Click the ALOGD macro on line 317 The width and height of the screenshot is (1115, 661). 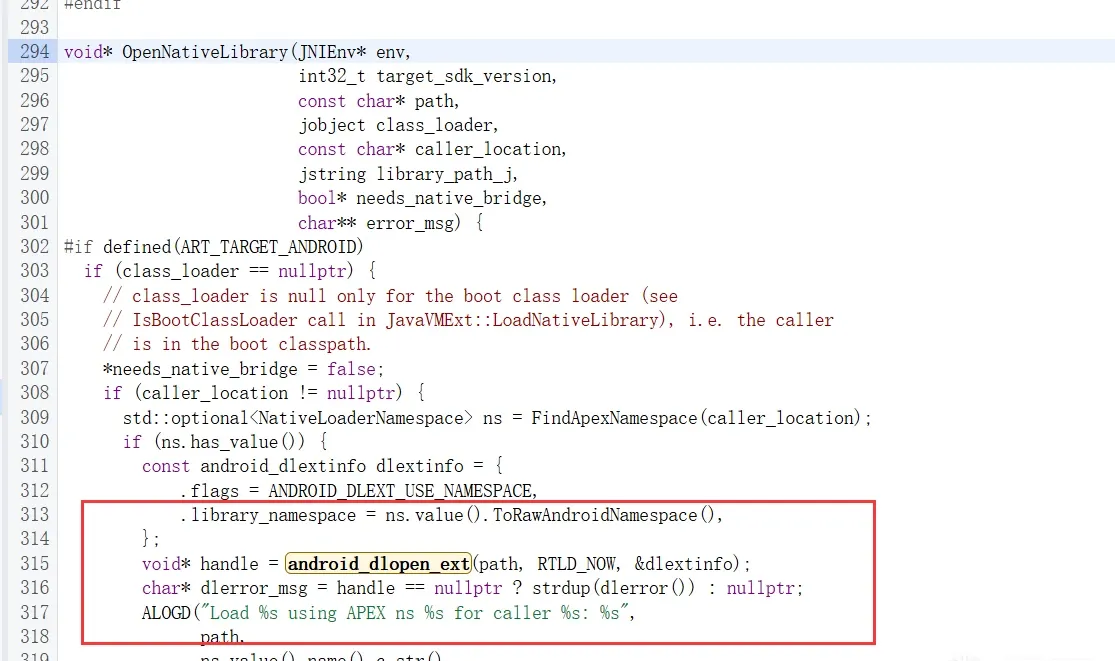tap(166, 613)
